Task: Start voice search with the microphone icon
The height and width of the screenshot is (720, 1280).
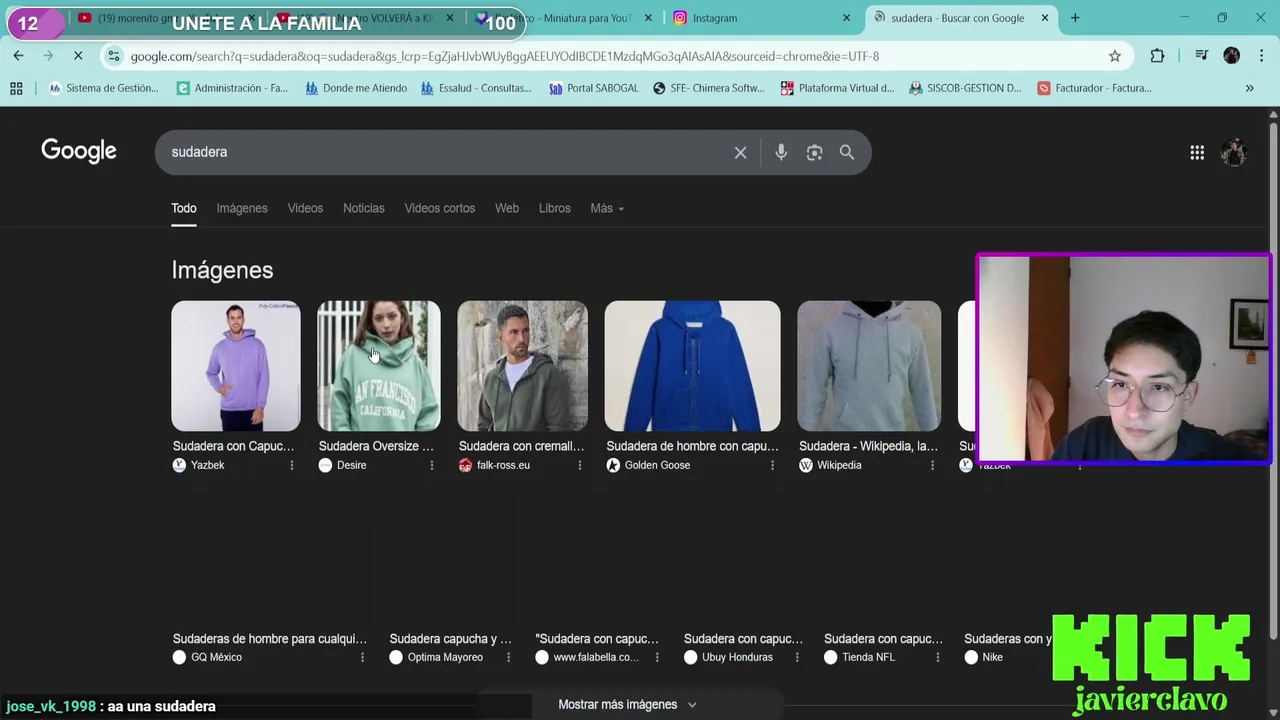Action: (x=781, y=152)
